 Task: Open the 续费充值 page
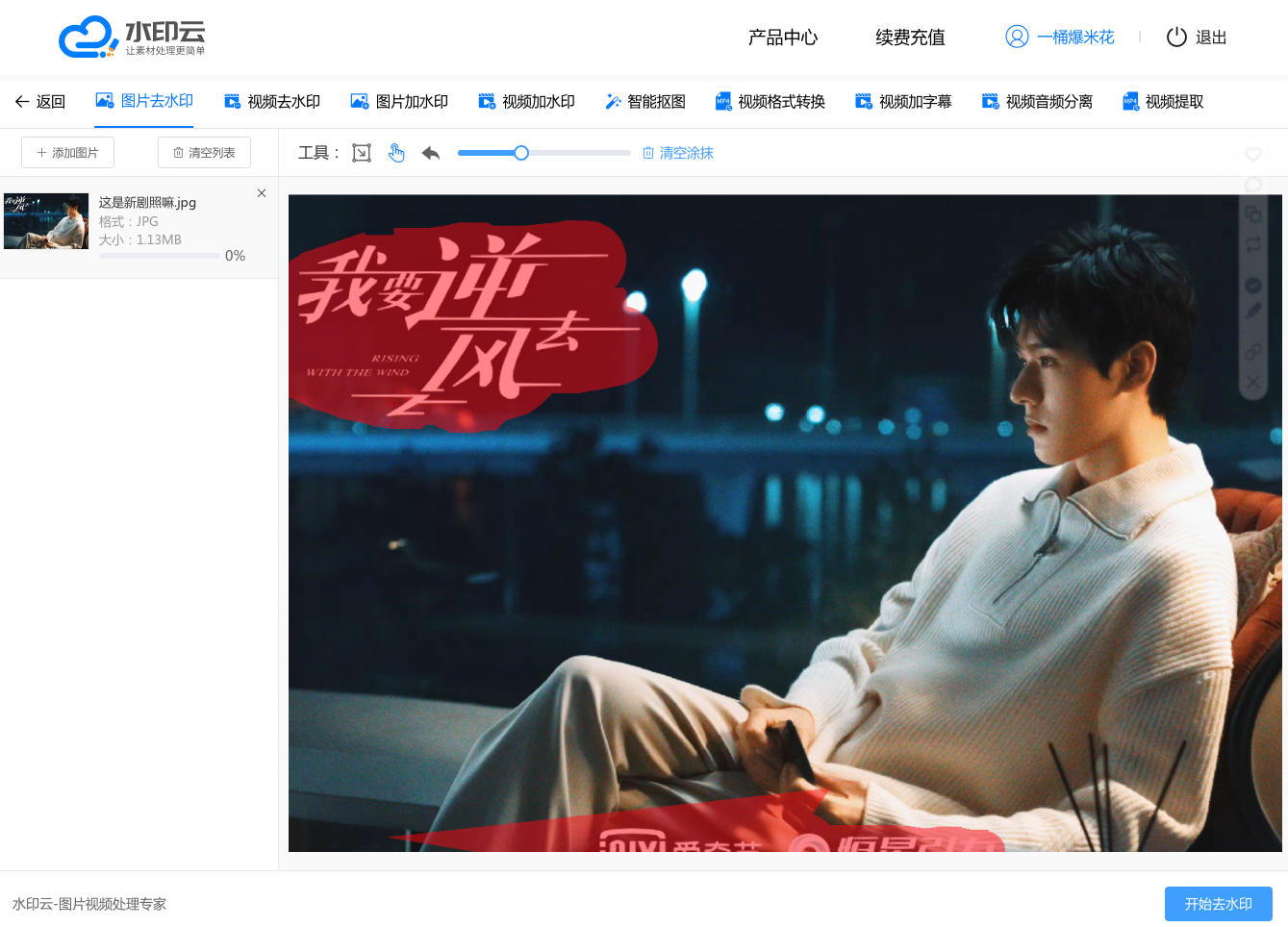(910, 38)
